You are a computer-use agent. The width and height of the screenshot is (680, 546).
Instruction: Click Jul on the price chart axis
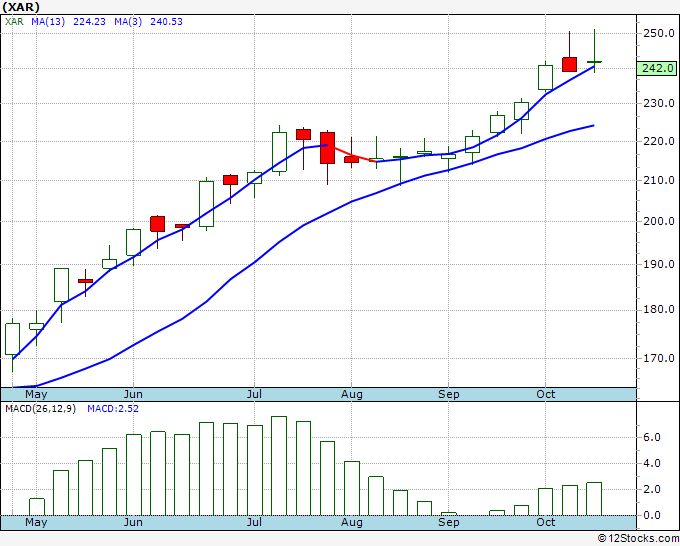click(254, 395)
